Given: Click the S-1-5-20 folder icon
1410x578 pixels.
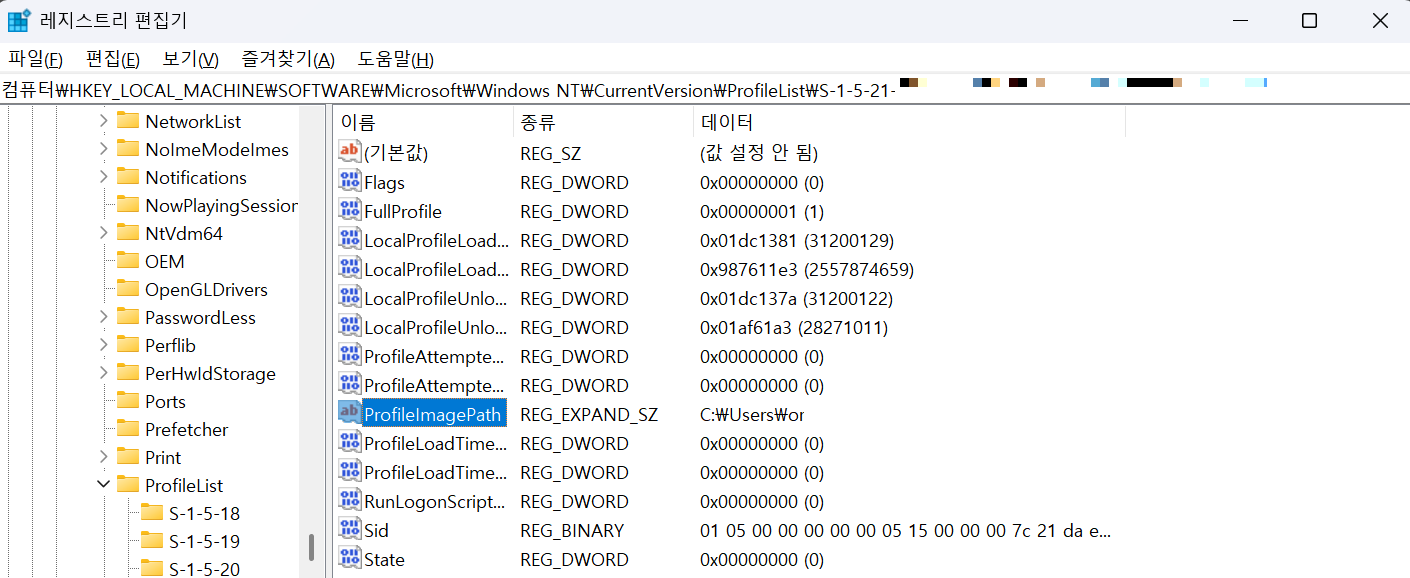Looking at the screenshot, I should tap(152, 569).
